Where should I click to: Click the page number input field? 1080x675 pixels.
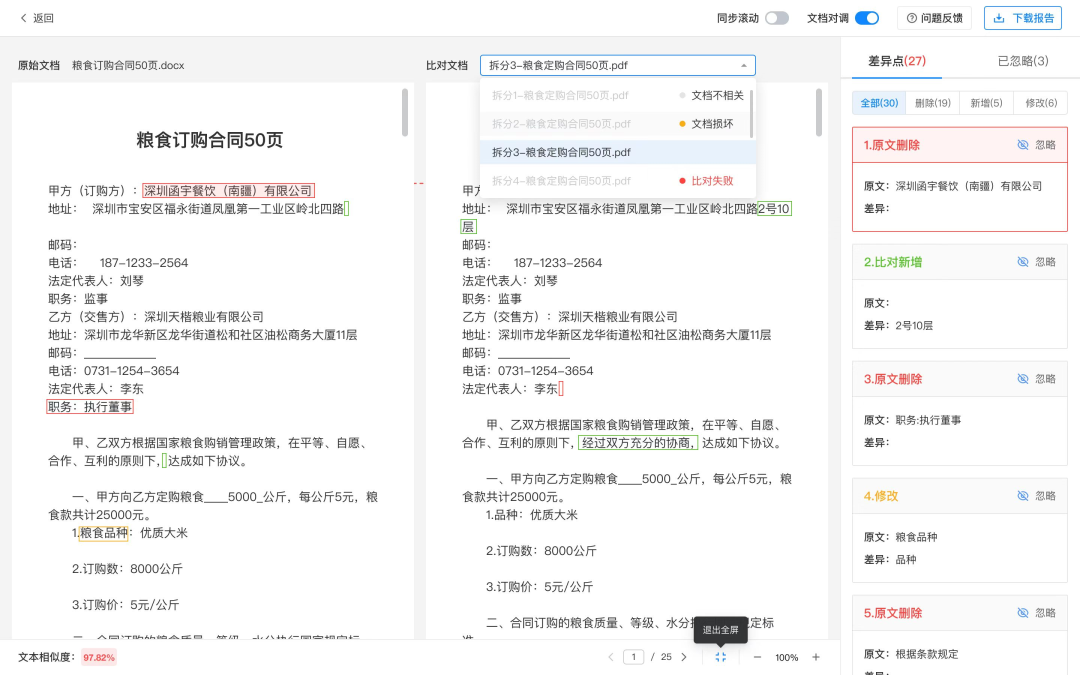tap(632, 657)
